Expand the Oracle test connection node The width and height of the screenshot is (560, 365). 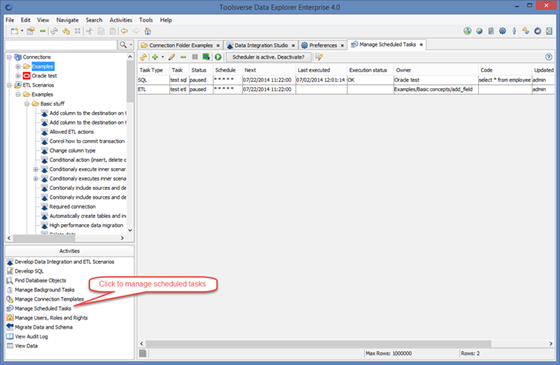[x=18, y=76]
